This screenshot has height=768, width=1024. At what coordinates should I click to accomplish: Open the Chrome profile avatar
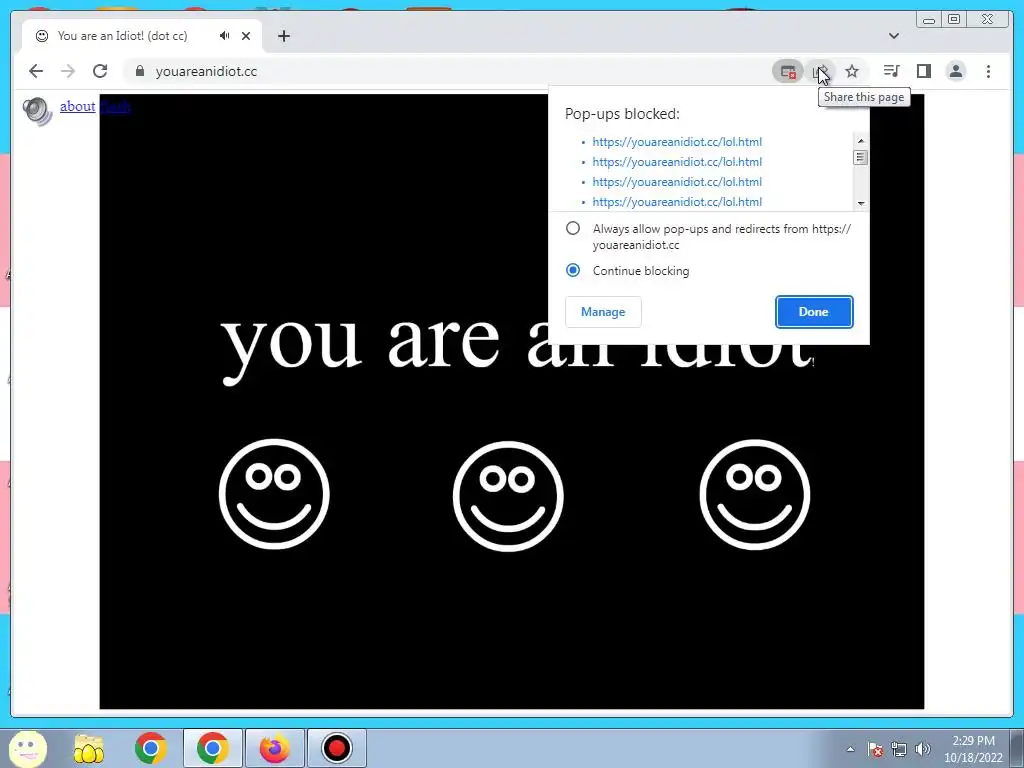pyautogui.click(x=956, y=71)
